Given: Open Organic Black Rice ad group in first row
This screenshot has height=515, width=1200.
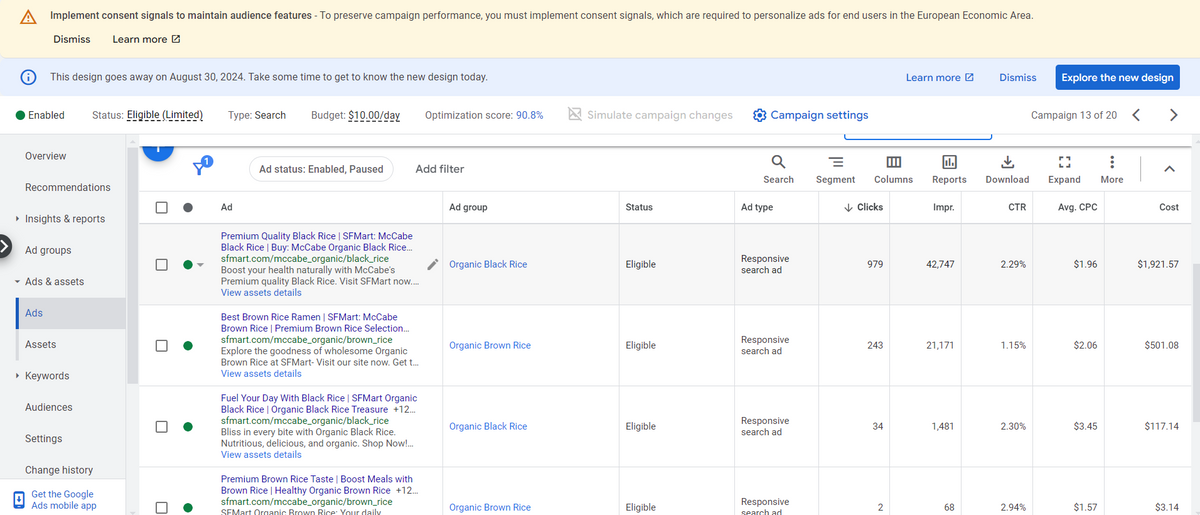Looking at the screenshot, I should (488, 265).
